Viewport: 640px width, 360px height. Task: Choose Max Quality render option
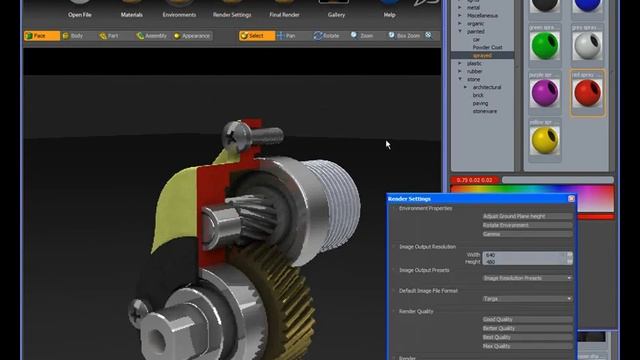527,347
